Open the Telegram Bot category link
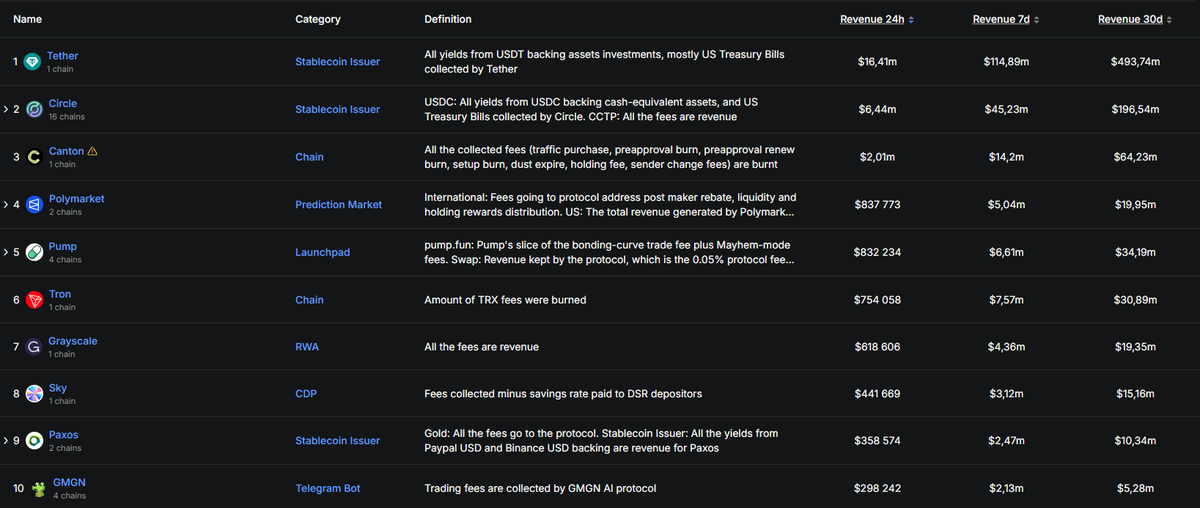1200x508 pixels. pyautogui.click(x=327, y=488)
